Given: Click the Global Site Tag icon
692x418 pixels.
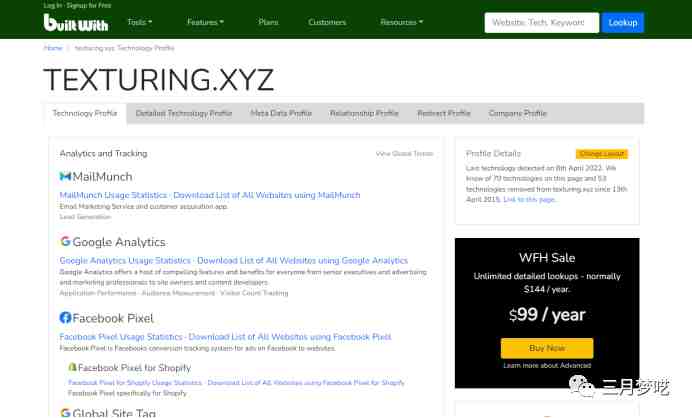Looking at the screenshot, I should tap(65, 413).
